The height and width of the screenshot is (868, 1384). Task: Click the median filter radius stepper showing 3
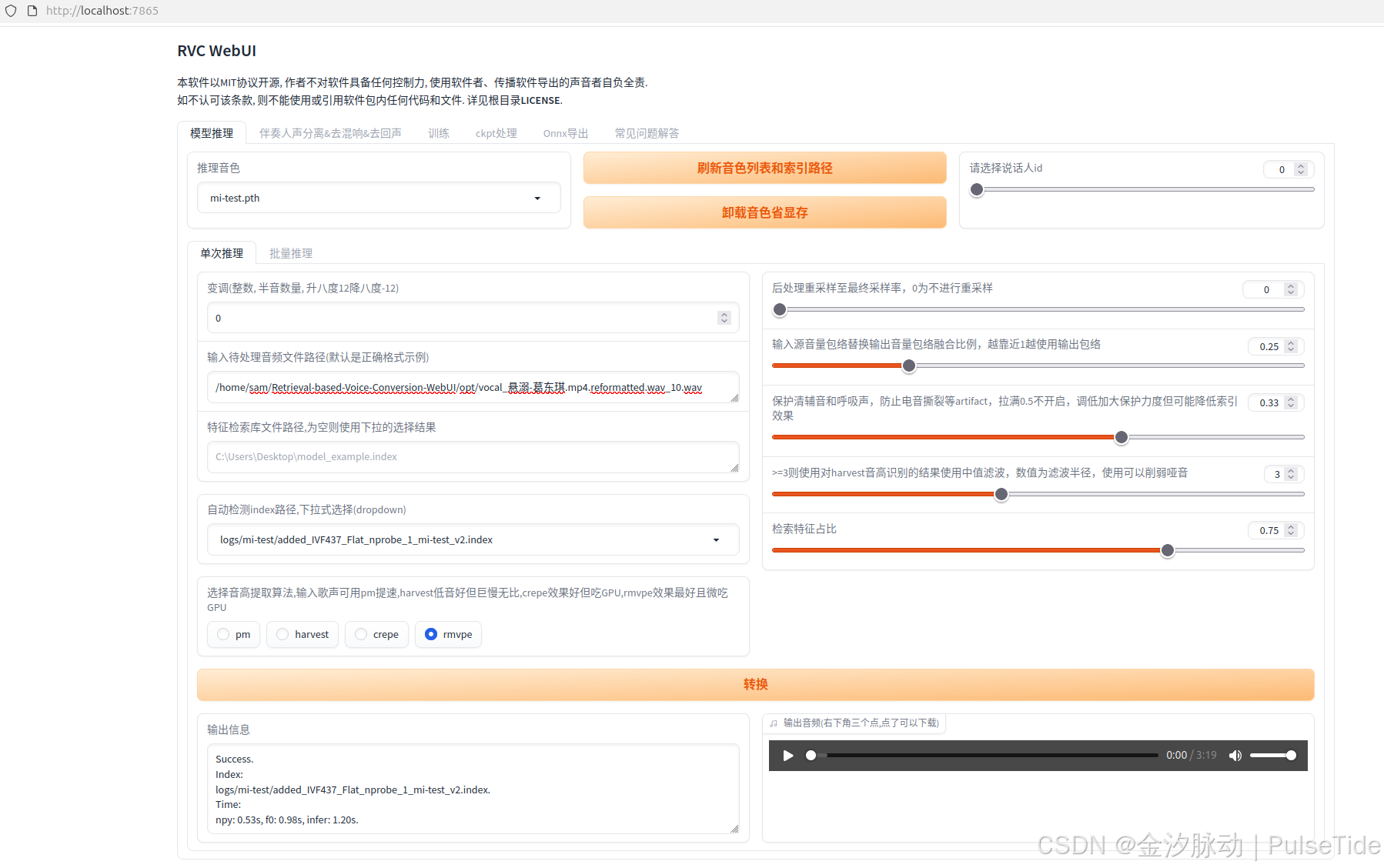1291,474
